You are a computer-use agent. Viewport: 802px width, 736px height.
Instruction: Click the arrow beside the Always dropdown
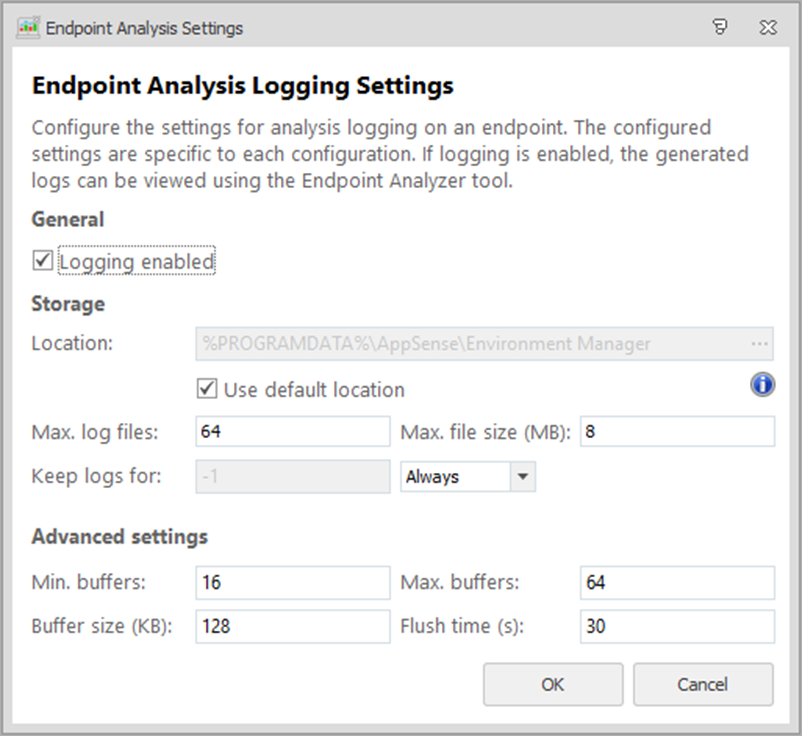tap(523, 477)
